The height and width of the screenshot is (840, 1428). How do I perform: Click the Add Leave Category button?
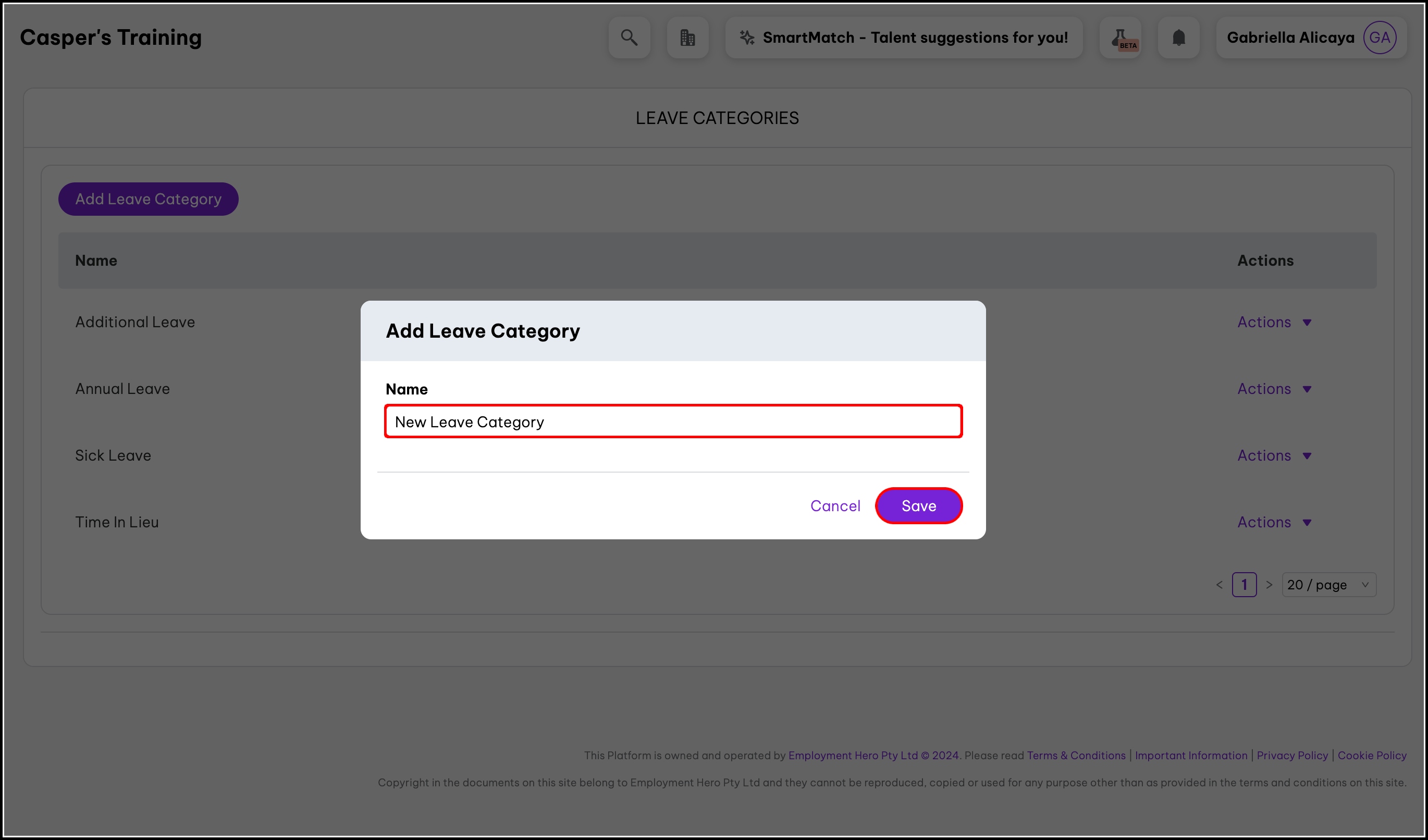pos(148,199)
